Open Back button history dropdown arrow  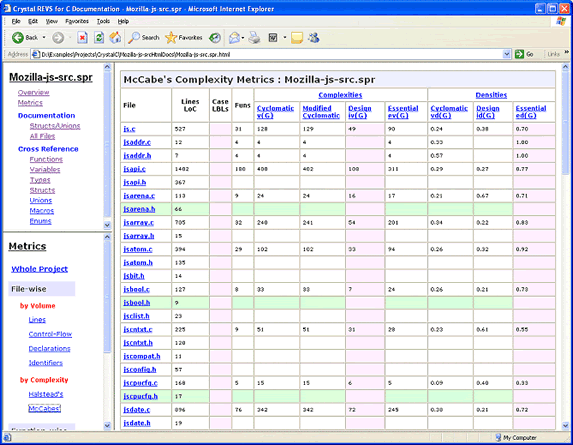44,37
